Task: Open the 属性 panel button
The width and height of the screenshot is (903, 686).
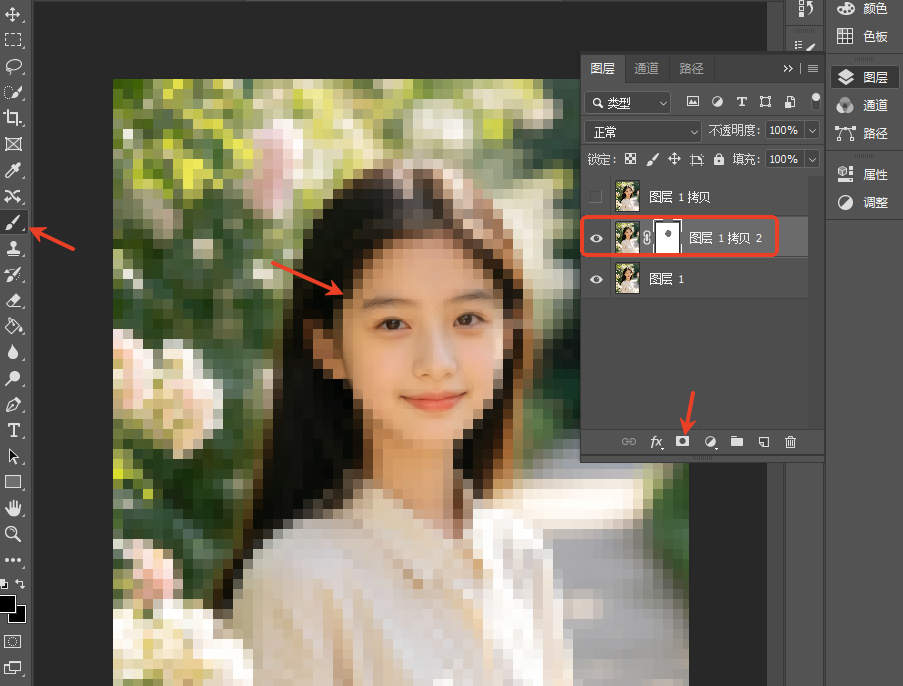Action: (863, 175)
